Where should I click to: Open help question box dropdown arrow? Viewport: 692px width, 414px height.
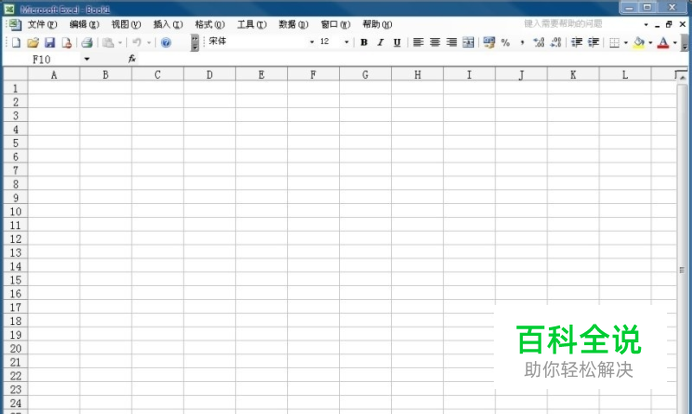[x=646, y=25]
